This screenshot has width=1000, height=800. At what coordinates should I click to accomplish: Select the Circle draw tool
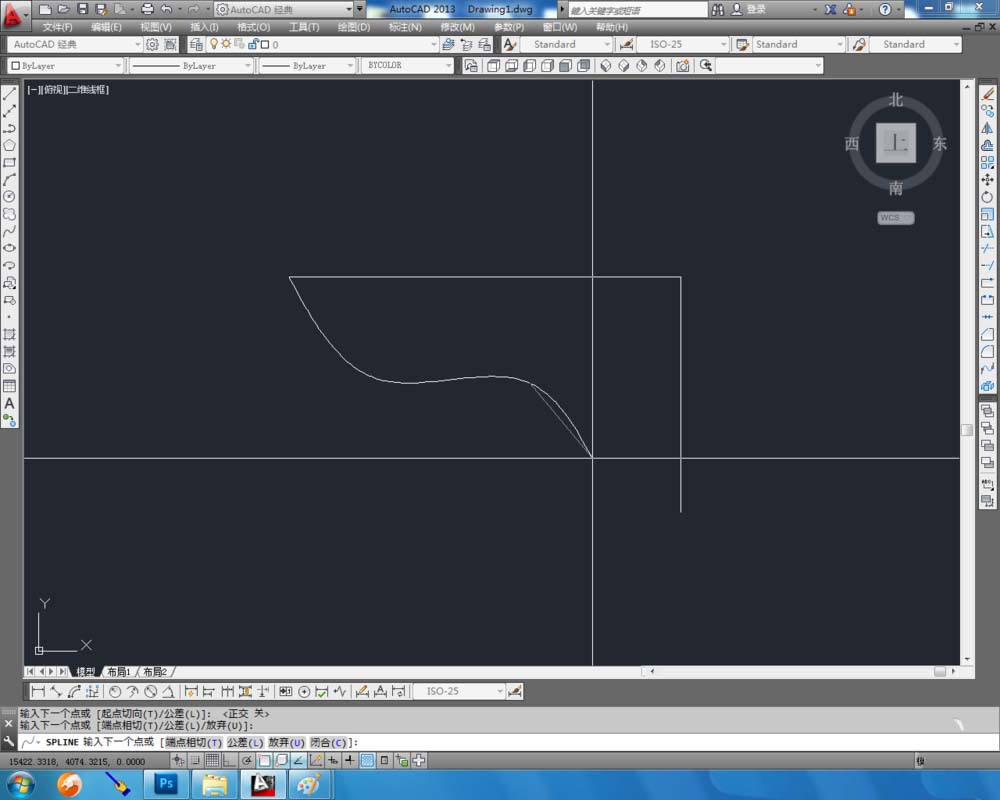pos(10,197)
